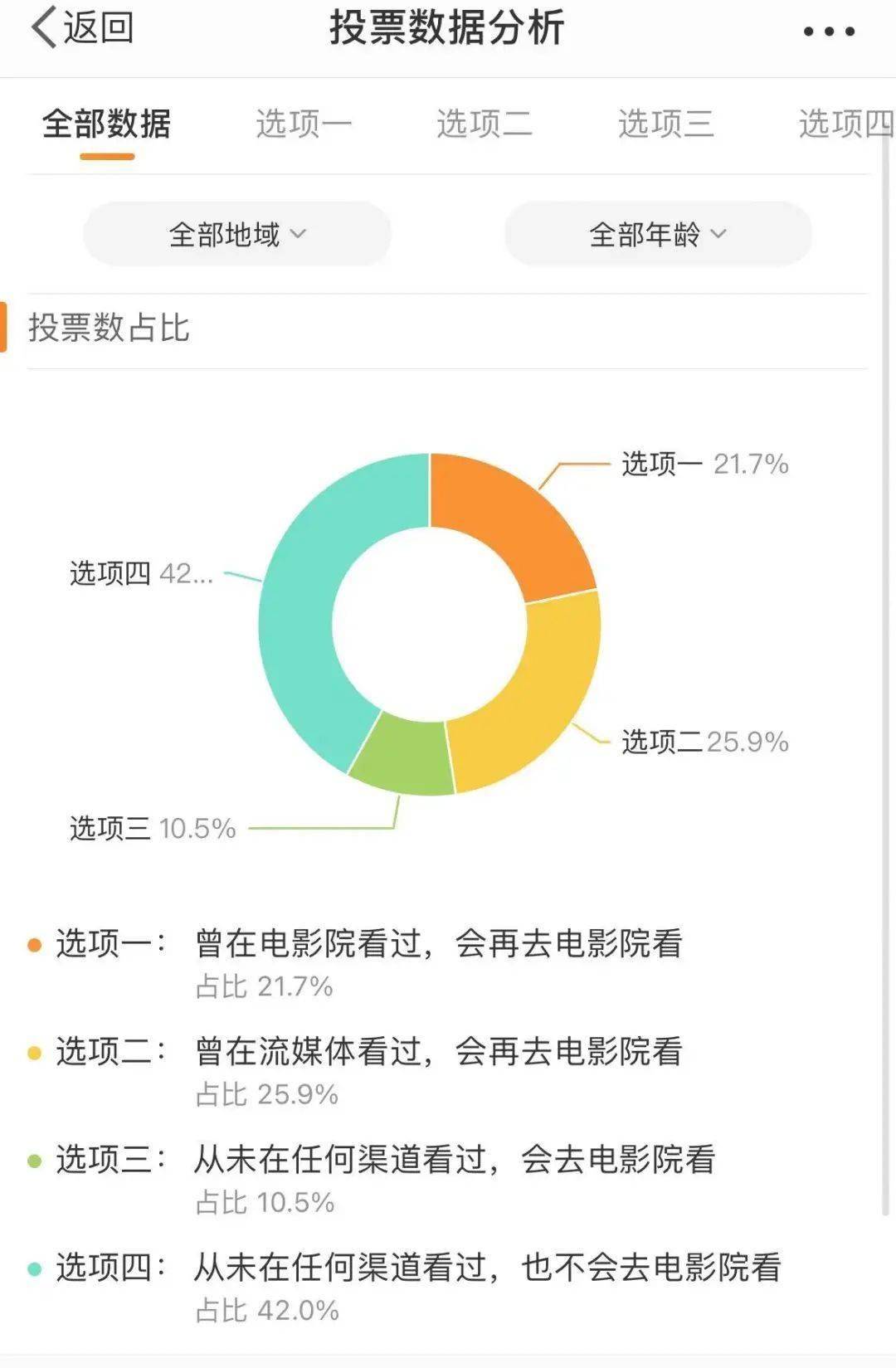The image size is (896, 1368).
Task: Select legend entry 曾在电影院看过，会再去电影院看
Action: 438,944
